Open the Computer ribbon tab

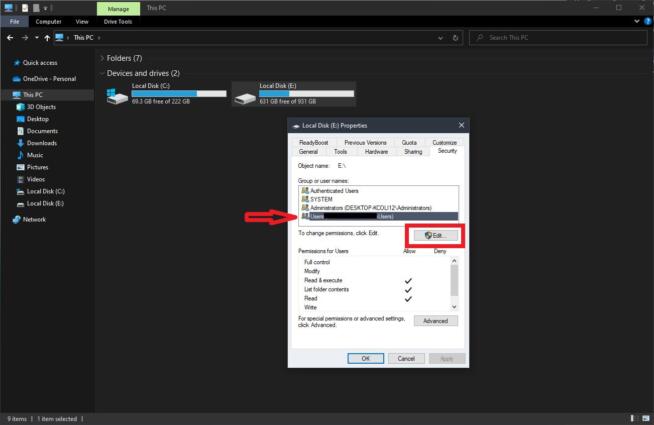click(48, 22)
